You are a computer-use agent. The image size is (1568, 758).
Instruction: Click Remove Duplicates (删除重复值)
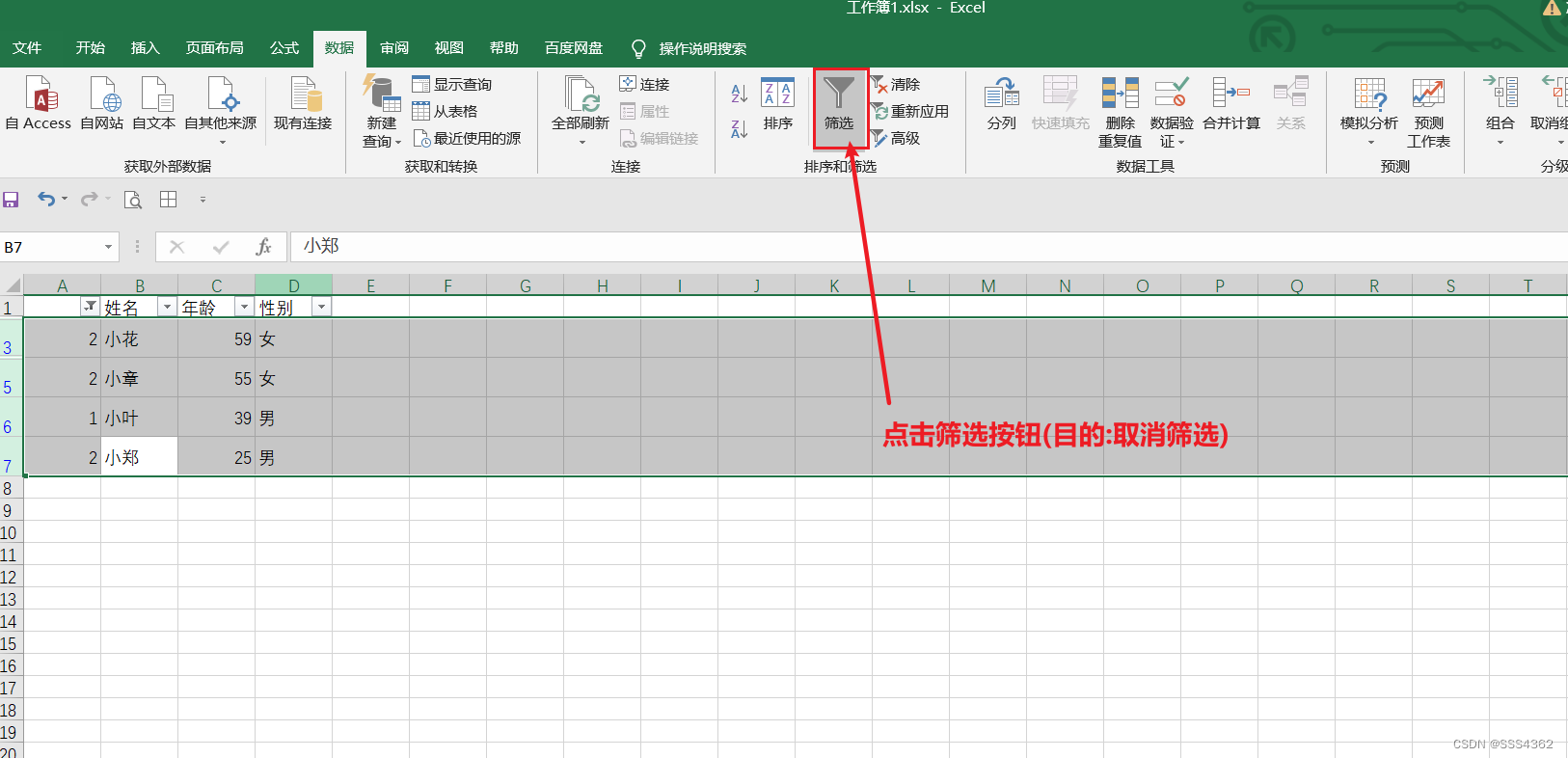[x=1120, y=112]
